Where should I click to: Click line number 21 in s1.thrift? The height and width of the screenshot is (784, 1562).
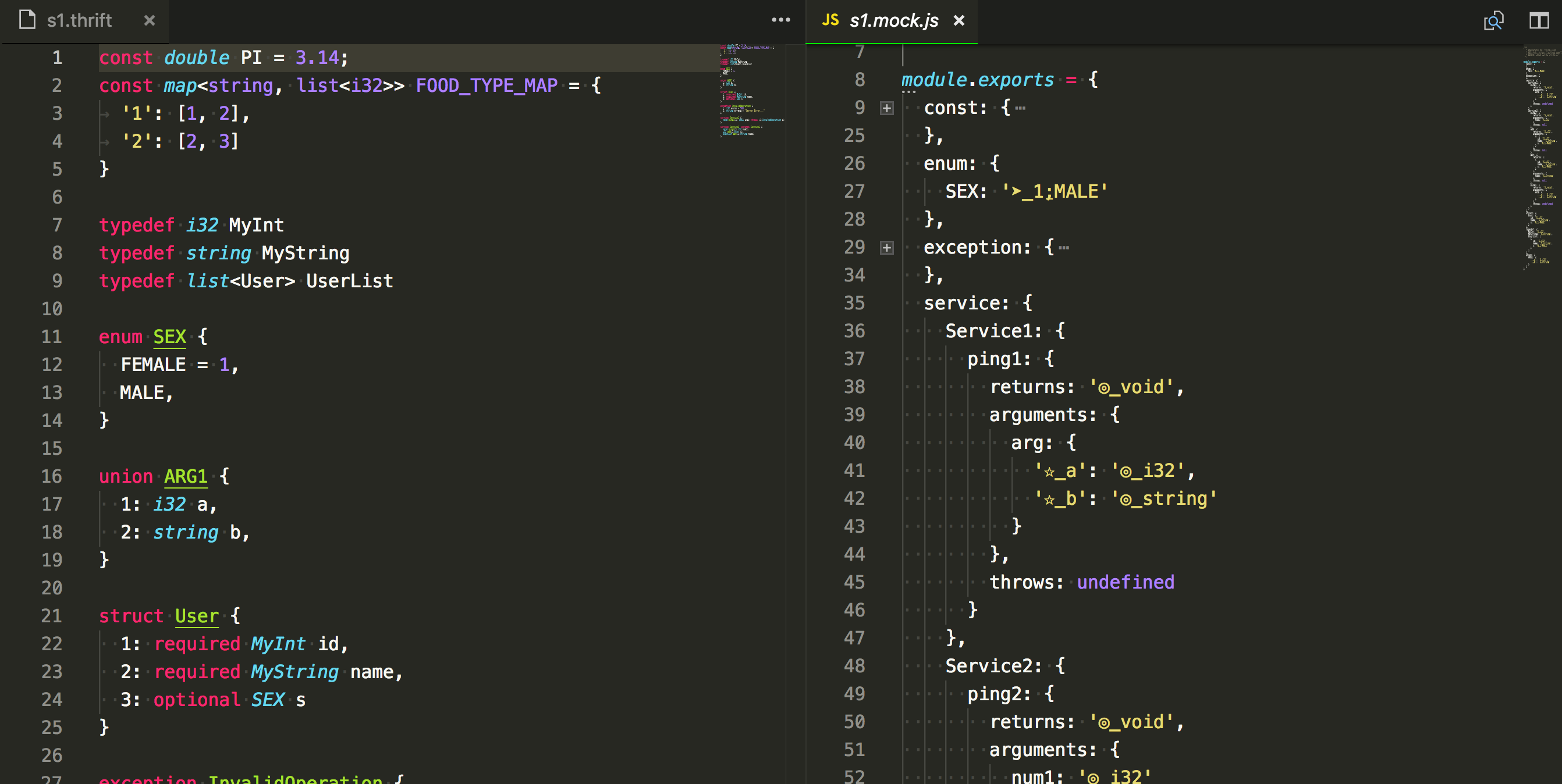(52, 615)
